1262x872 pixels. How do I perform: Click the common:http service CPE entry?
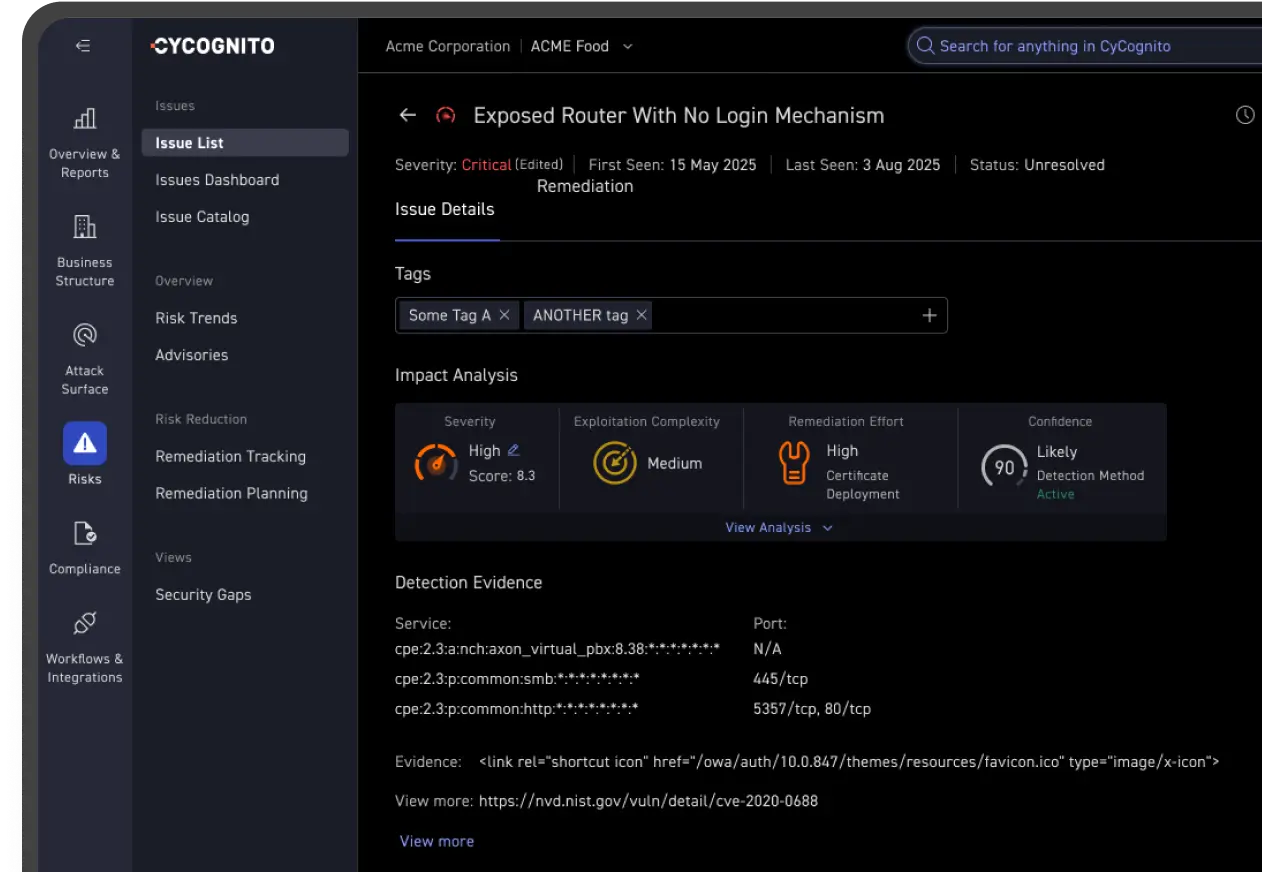point(517,709)
